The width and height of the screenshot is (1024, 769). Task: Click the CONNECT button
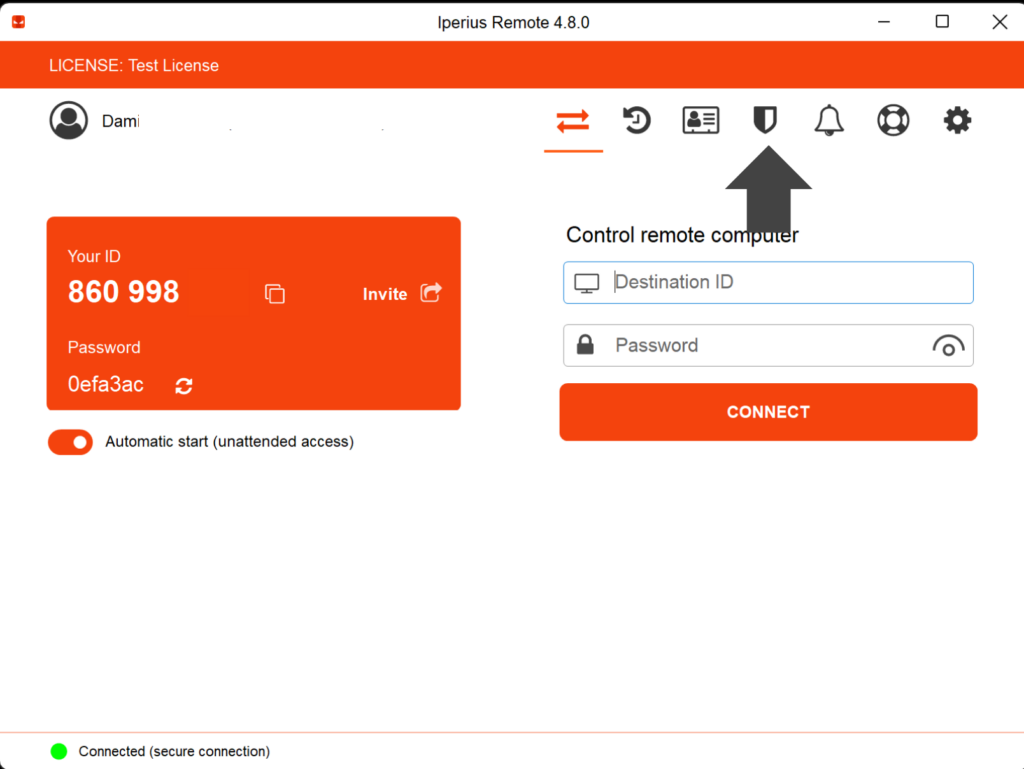tap(768, 412)
